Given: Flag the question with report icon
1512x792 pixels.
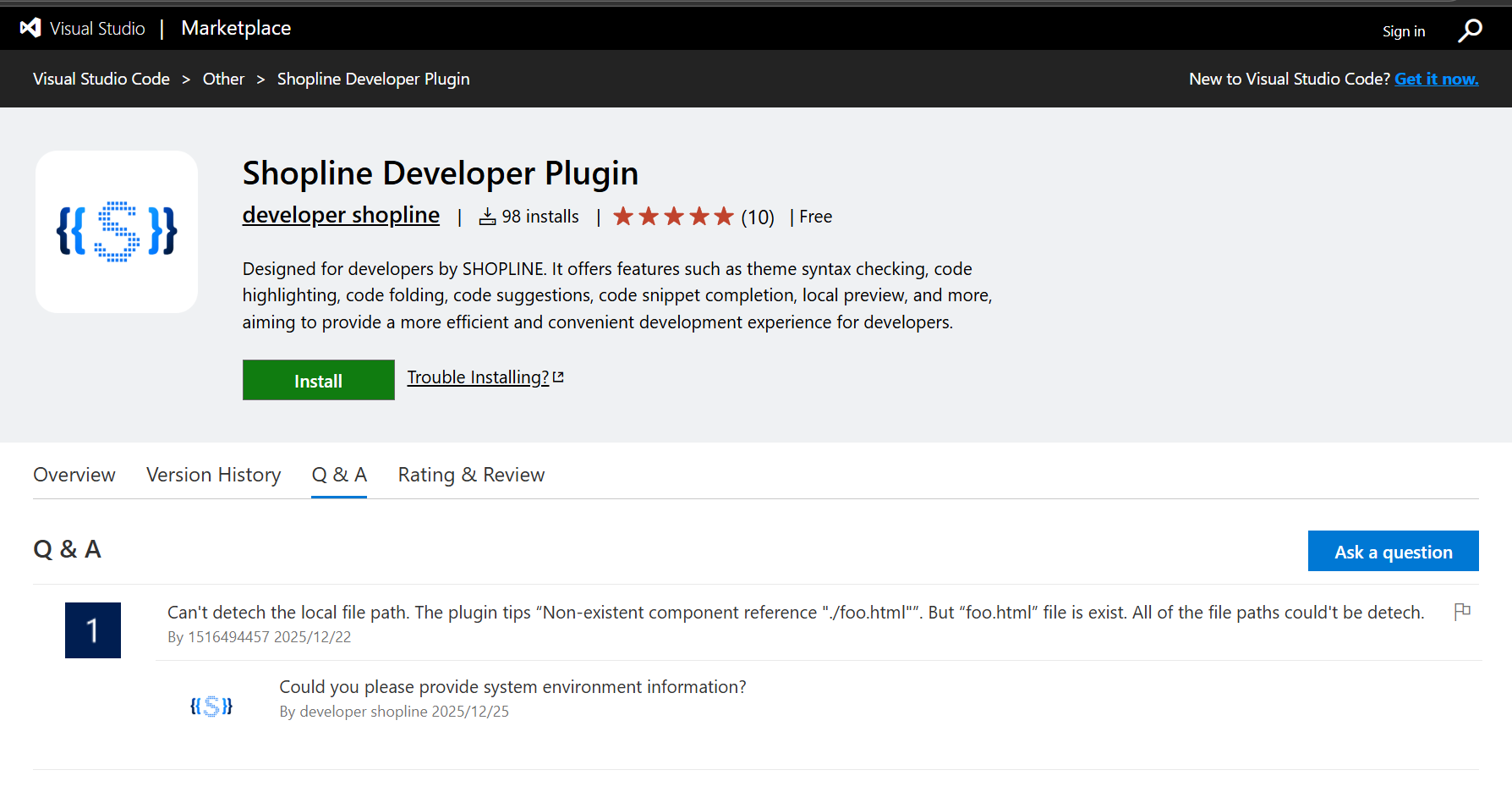Looking at the screenshot, I should pos(1462,611).
